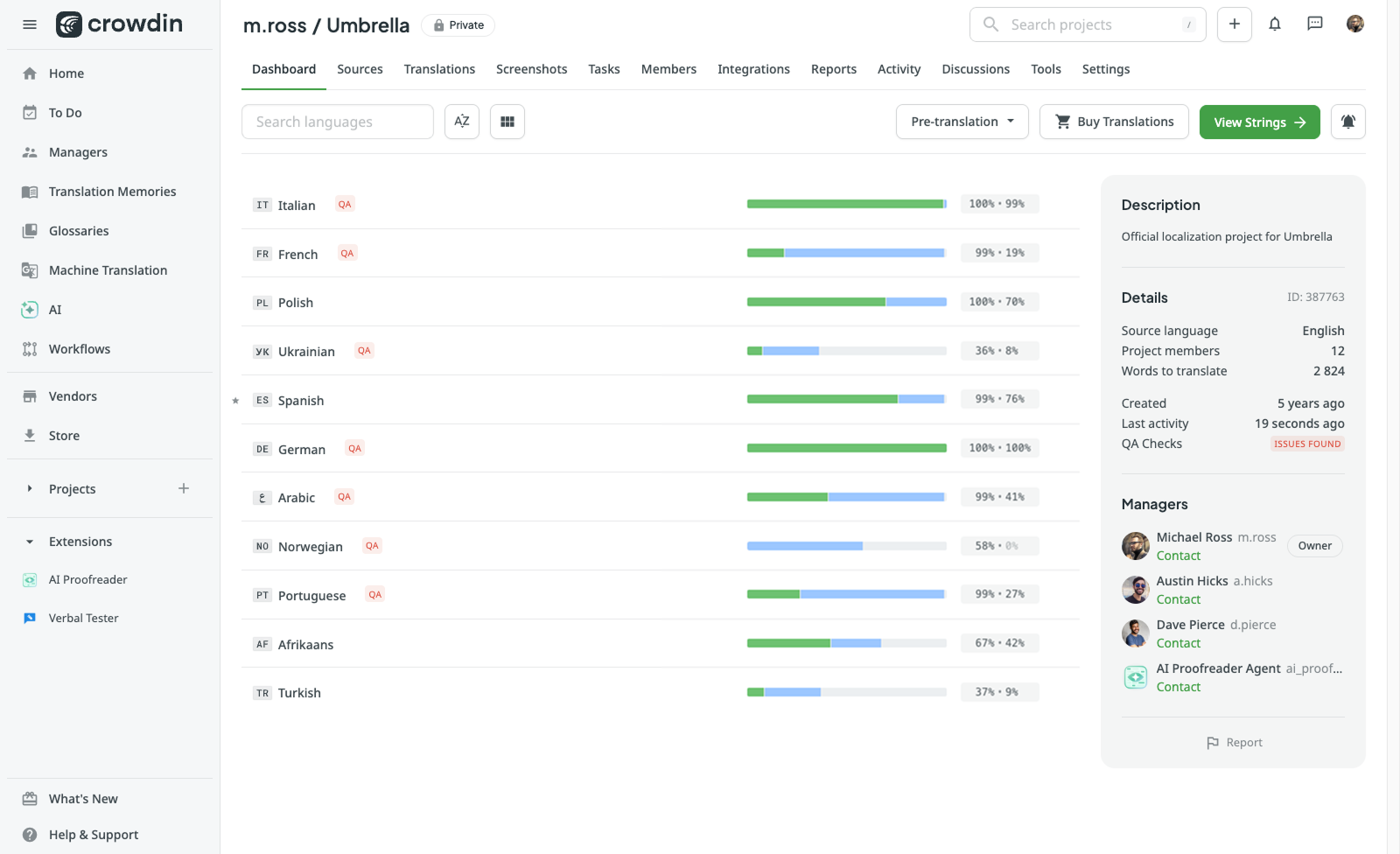Open the Machine Translation section

[108, 269]
